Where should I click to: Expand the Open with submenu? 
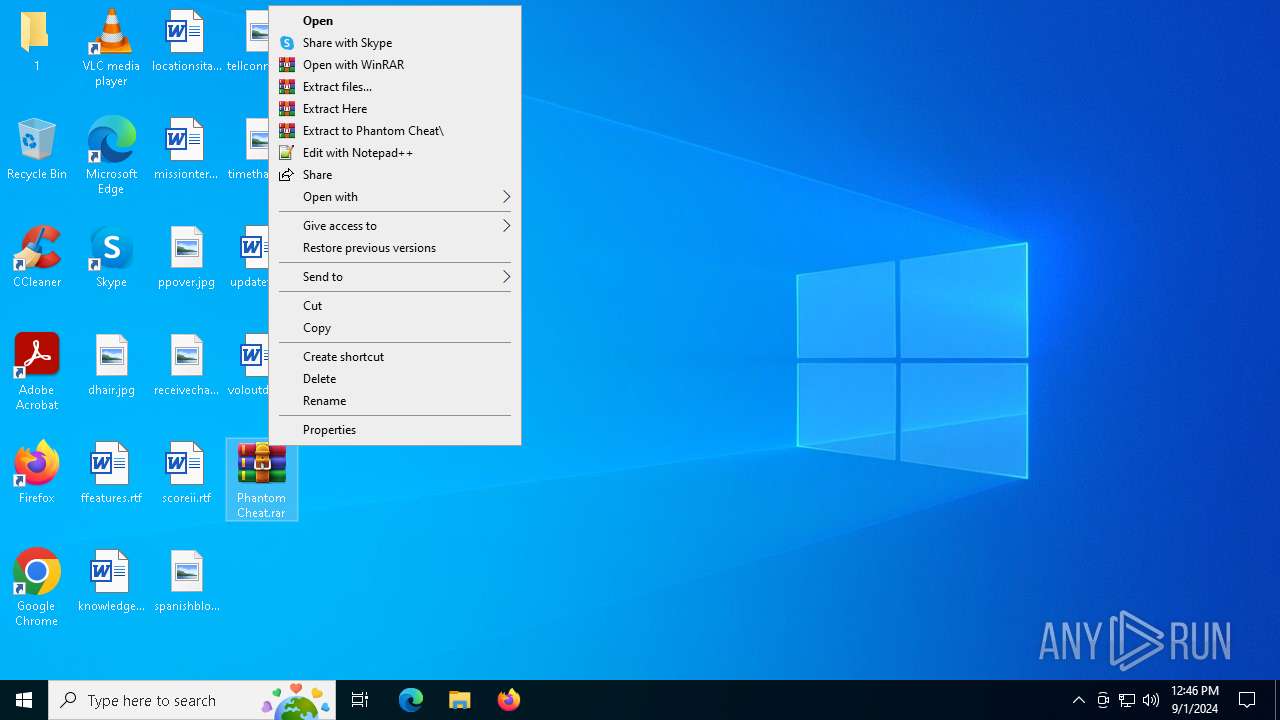[x=395, y=197]
